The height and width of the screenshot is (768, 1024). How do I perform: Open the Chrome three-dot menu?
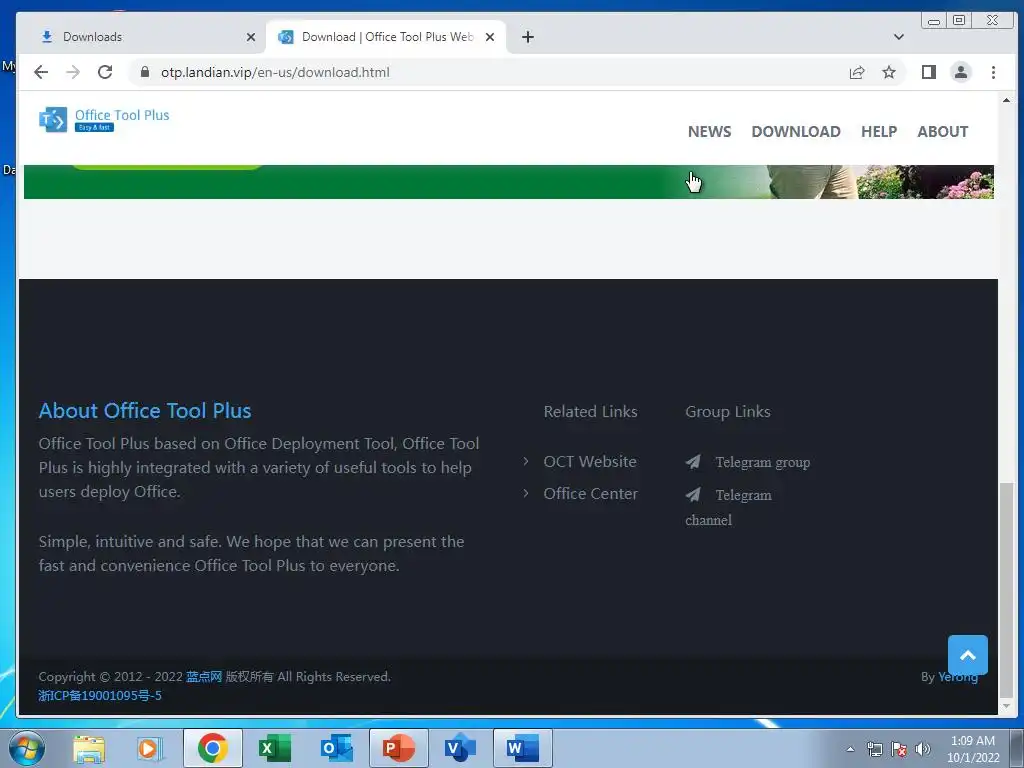[993, 72]
